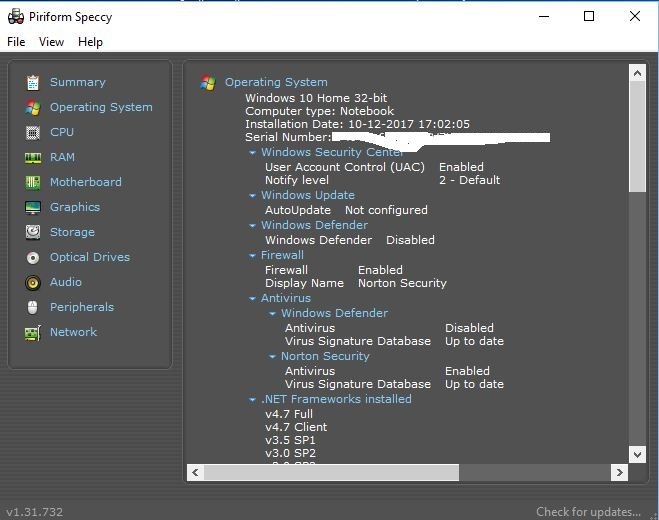Open the View menu
The height and width of the screenshot is (520, 659).
(51, 42)
